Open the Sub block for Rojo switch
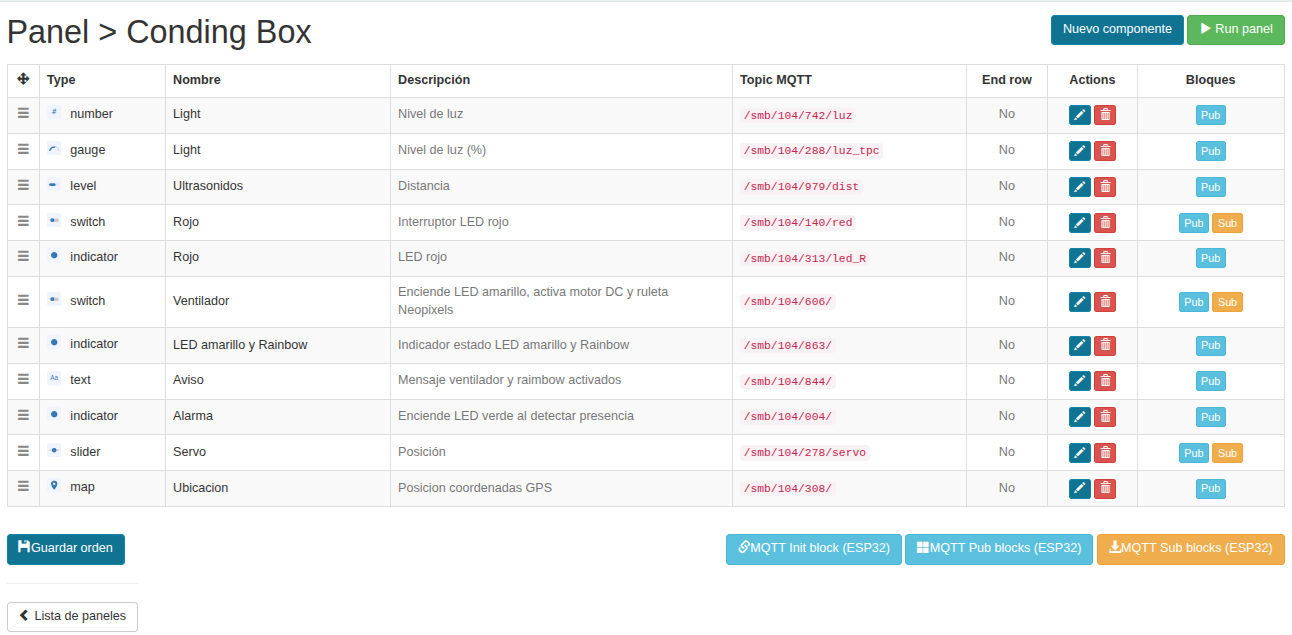 (x=1227, y=223)
